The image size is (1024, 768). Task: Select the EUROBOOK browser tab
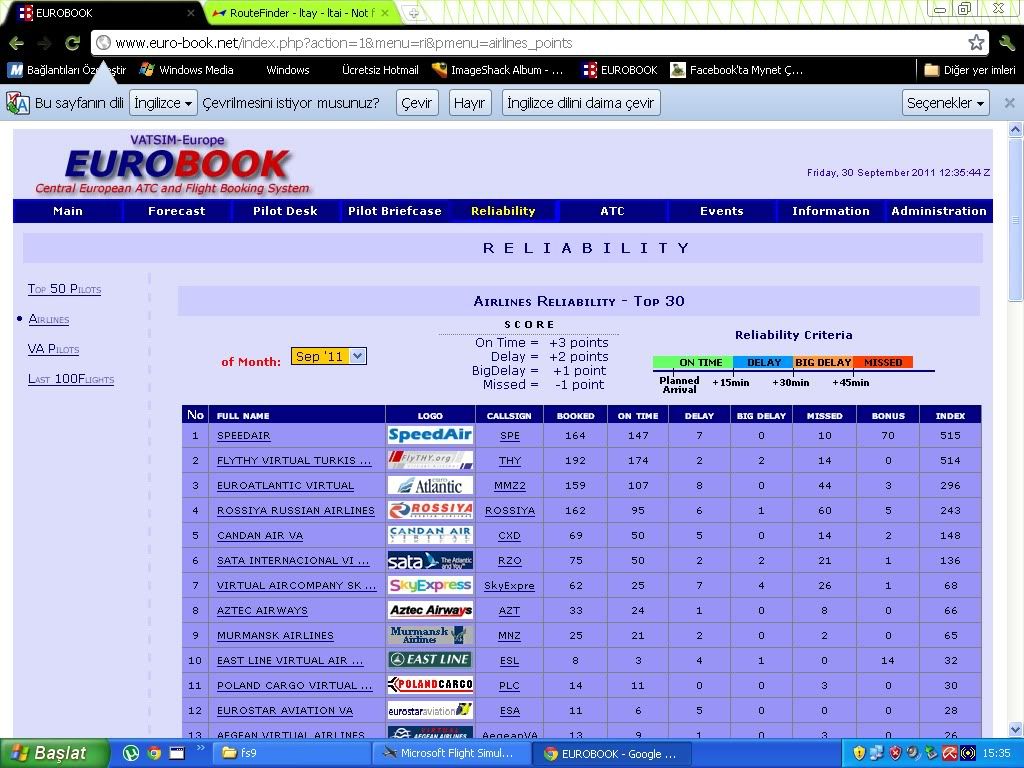(x=104, y=12)
